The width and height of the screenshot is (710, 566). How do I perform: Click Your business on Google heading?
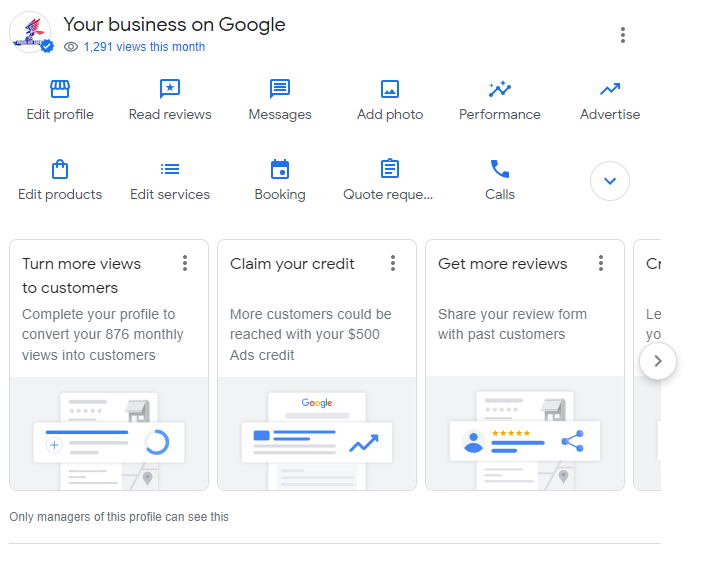click(x=174, y=24)
